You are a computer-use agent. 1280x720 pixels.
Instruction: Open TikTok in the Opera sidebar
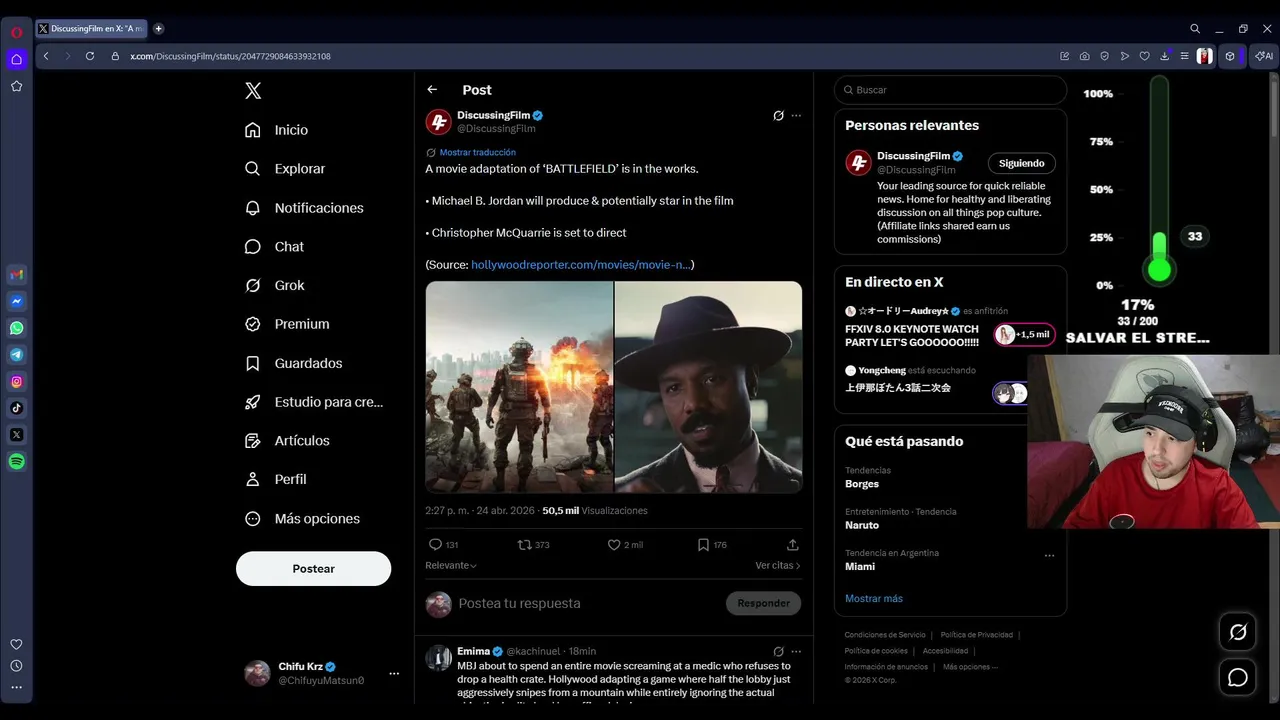coord(17,408)
